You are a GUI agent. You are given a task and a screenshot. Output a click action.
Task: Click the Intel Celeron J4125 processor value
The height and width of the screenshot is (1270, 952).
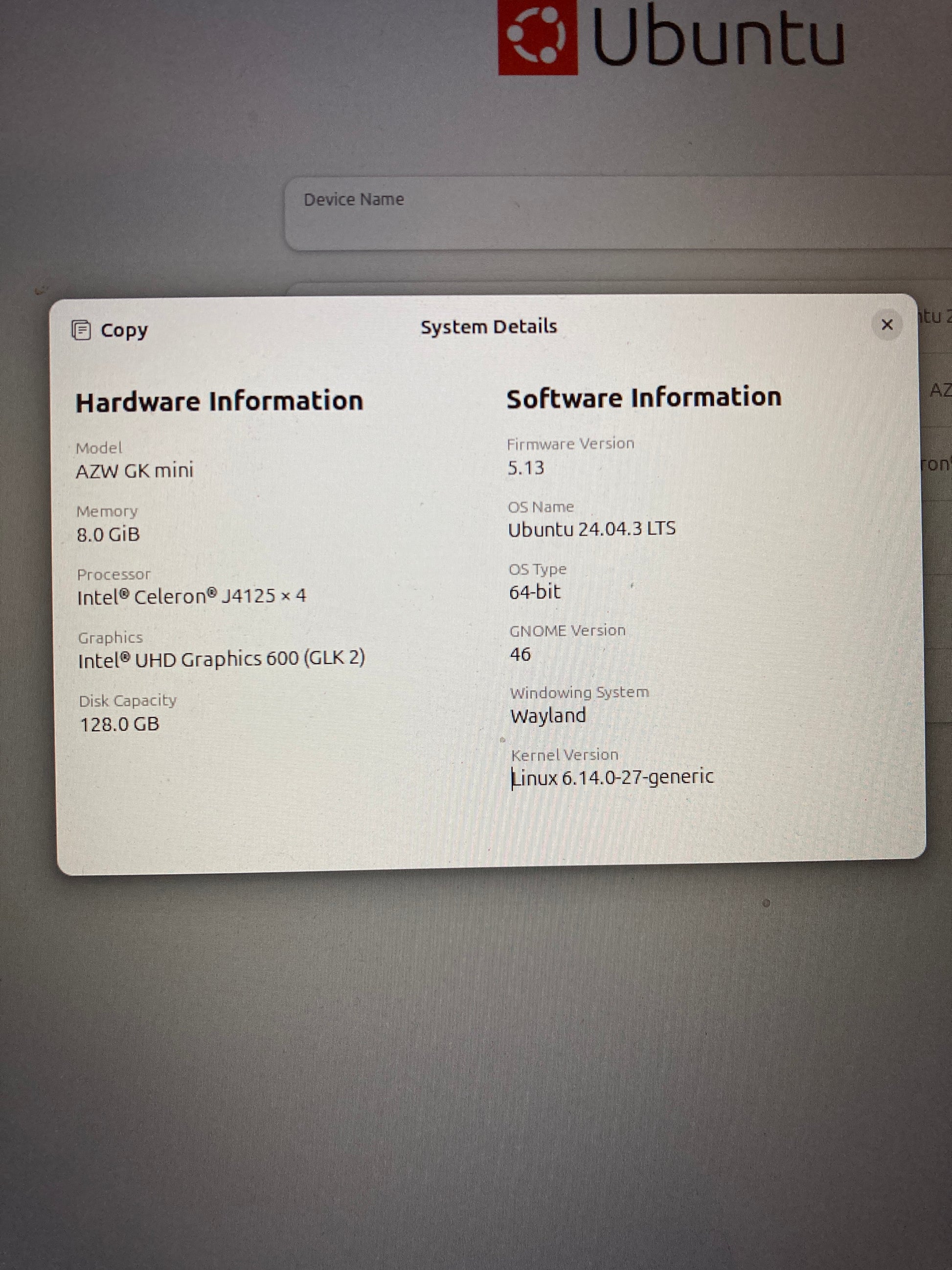pyautogui.click(x=191, y=597)
